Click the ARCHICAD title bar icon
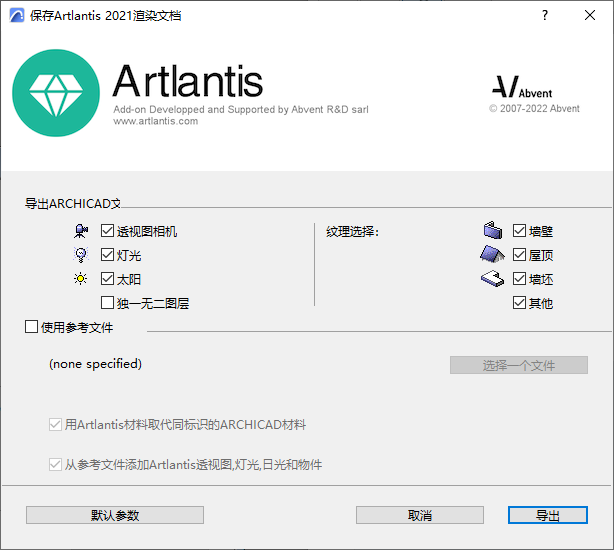The image size is (614, 550). pyautogui.click(x=17, y=15)
